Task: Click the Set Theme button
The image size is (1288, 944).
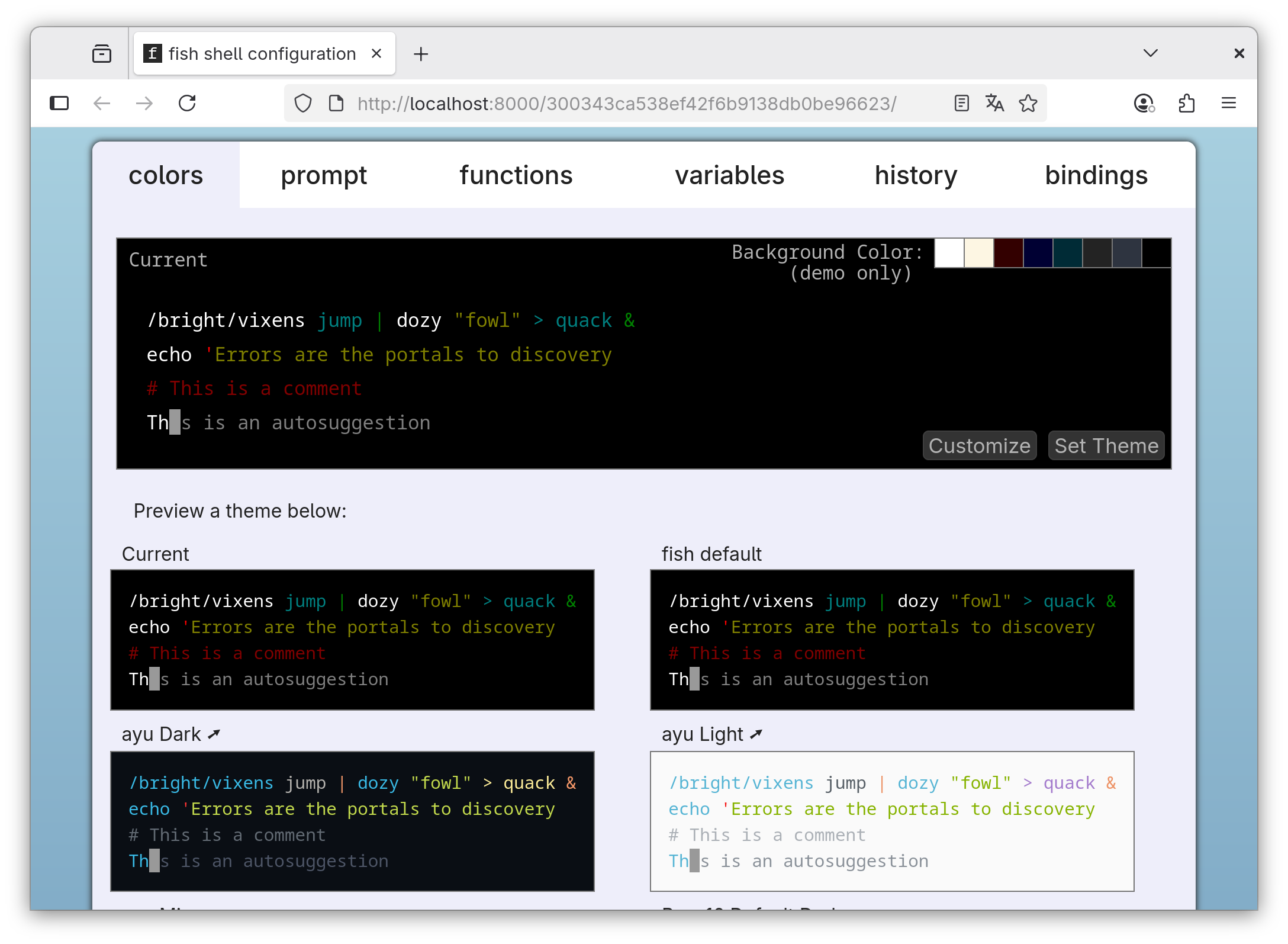Action: (x=1106, y=446)
